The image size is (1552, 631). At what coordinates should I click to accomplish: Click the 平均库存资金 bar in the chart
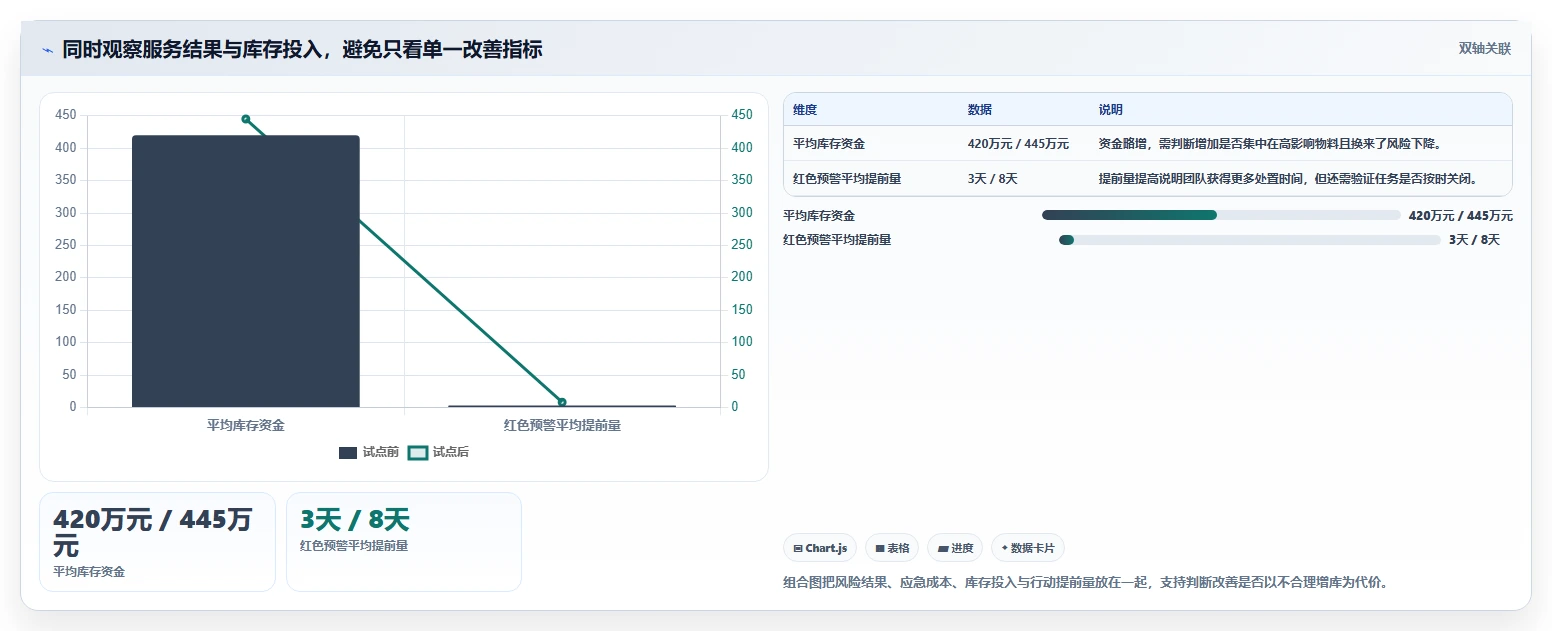click(246, 271)
